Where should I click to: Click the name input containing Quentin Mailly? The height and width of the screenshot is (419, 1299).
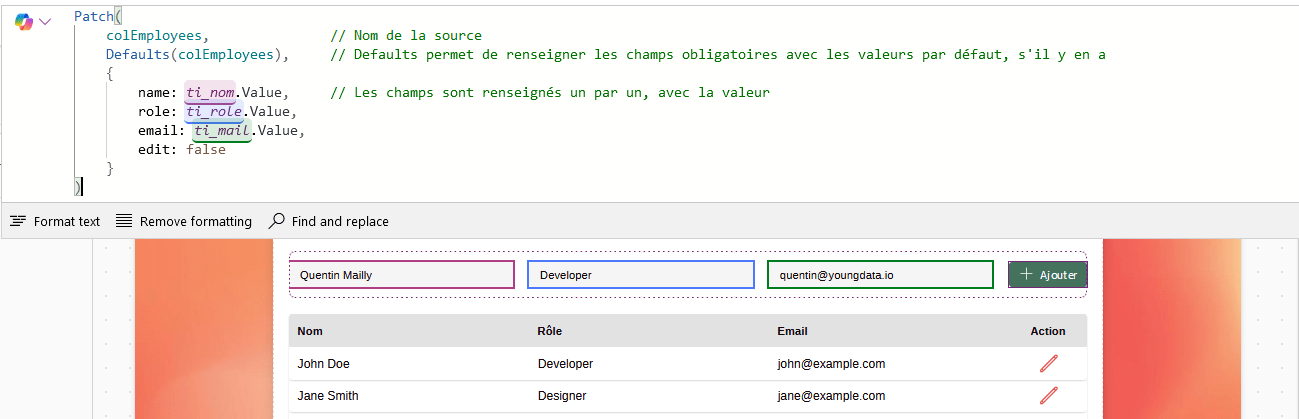pyautogui.click(x=402, y=274)
